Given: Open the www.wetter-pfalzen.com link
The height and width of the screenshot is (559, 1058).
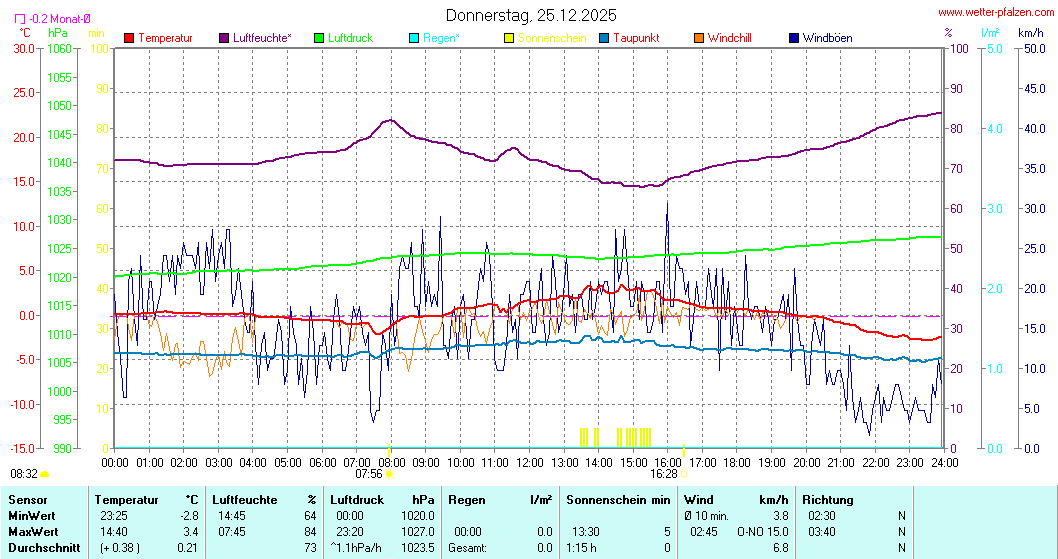Looking at the screenshot, I should 995,12.
